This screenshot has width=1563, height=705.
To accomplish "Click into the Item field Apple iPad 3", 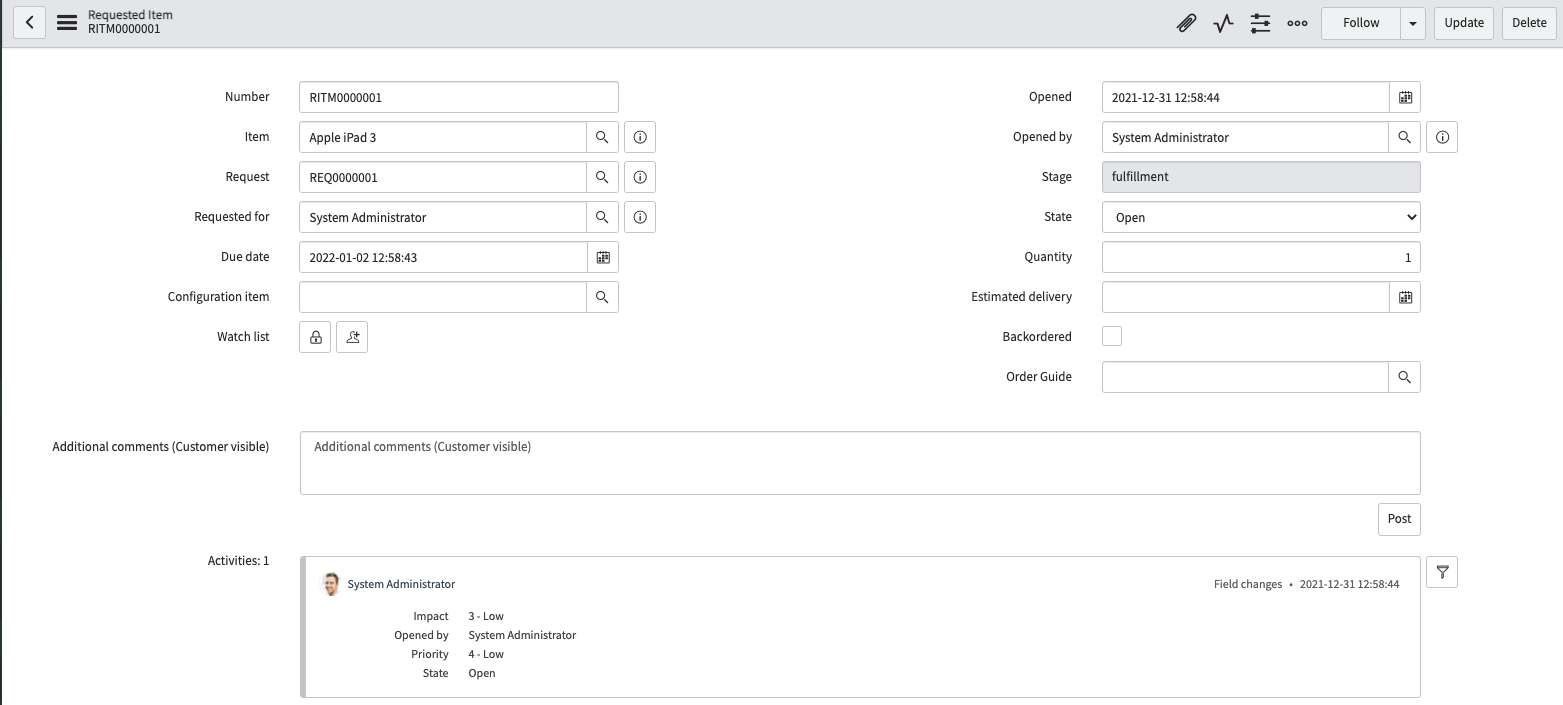I will click(x=443, y=137).
